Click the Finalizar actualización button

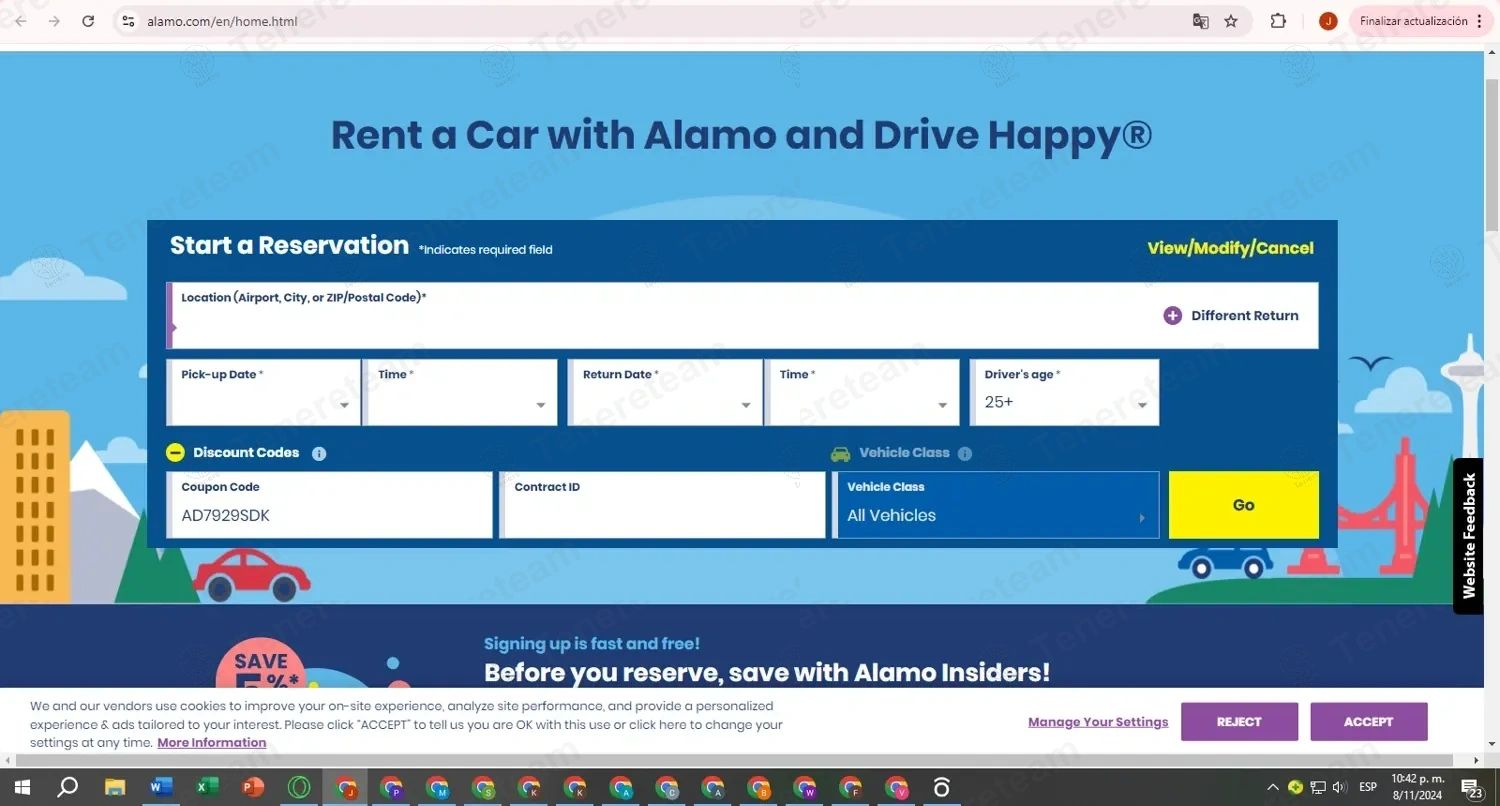click(x=1421, y=21)
